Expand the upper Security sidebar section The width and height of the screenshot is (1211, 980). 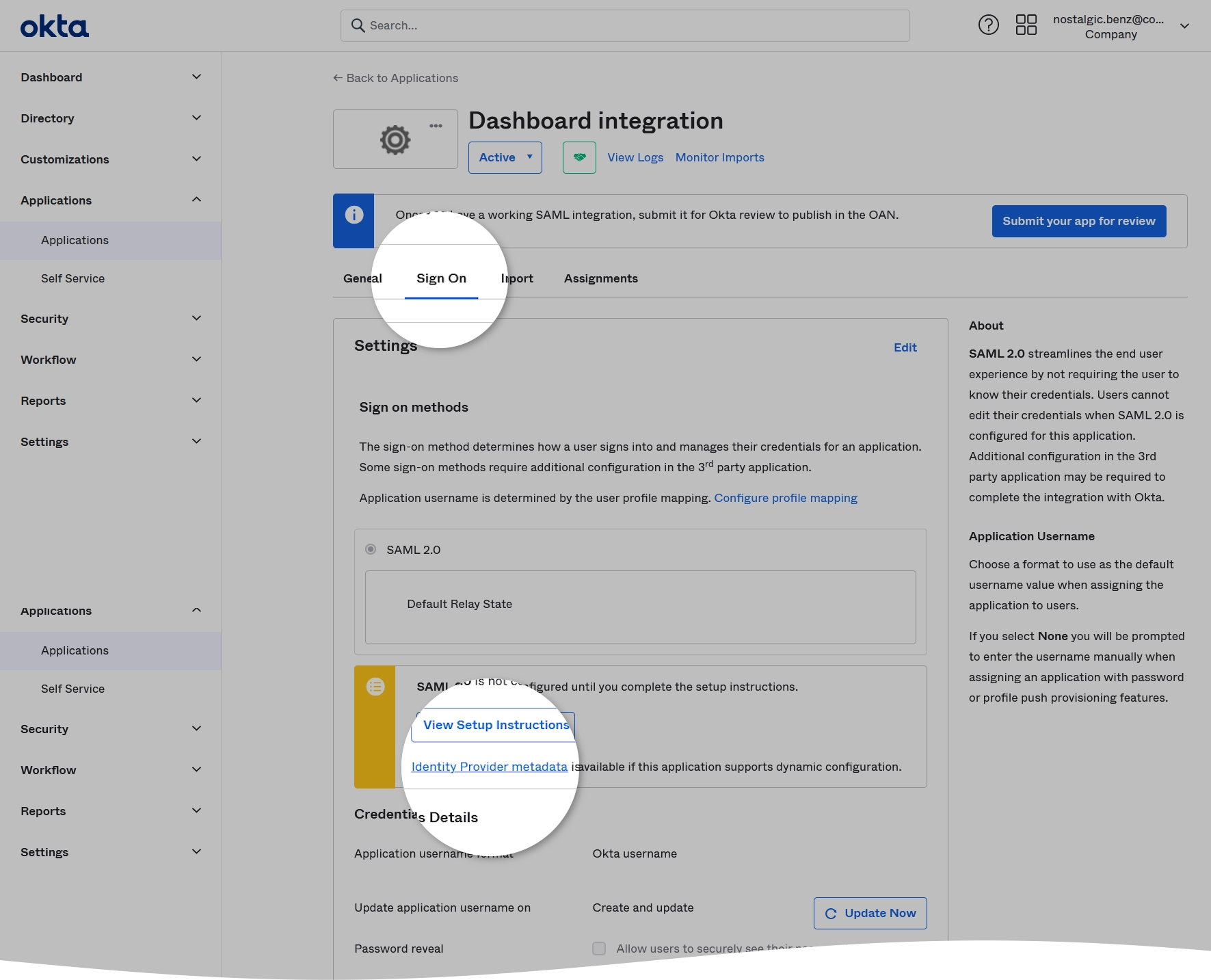[111, 319]
